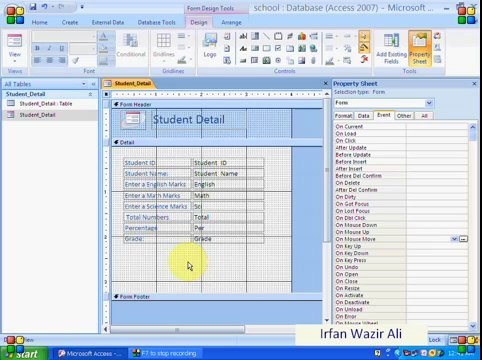482x360 pixels.
Task: Expand the View button dropdown arrow
Action: [x=15, y=62]
